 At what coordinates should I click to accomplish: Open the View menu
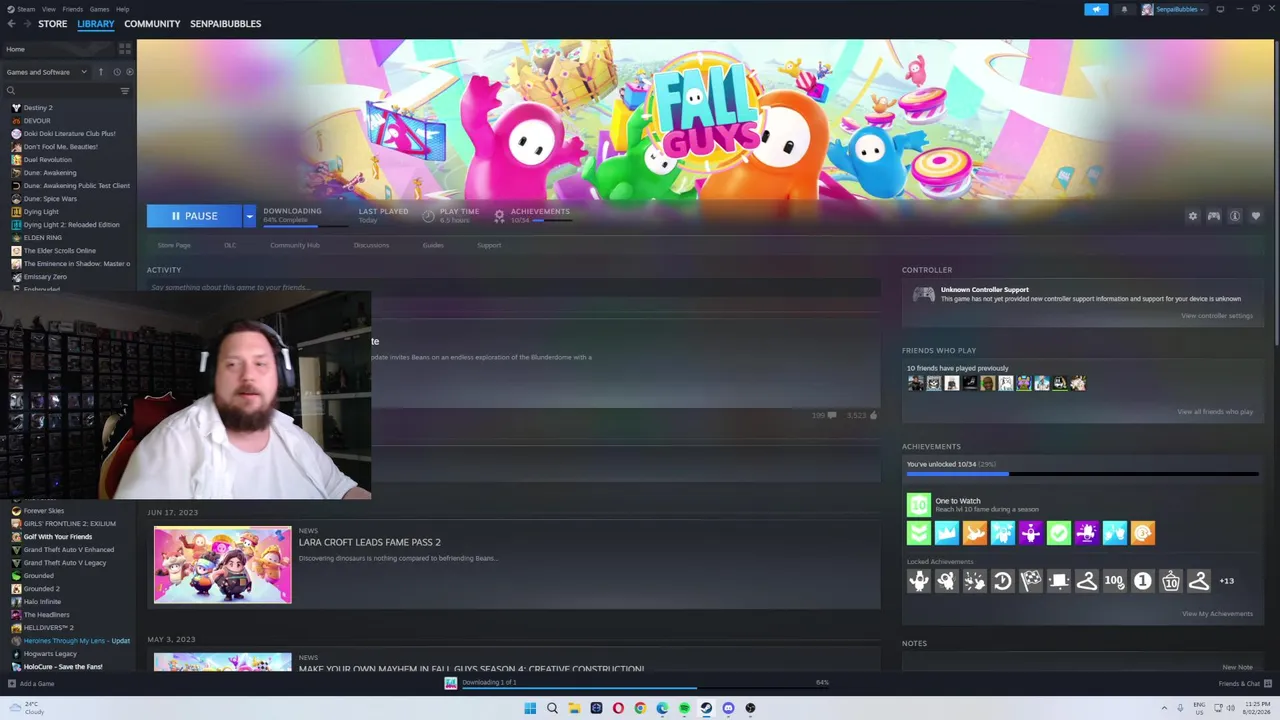click(x=49, y=9)
